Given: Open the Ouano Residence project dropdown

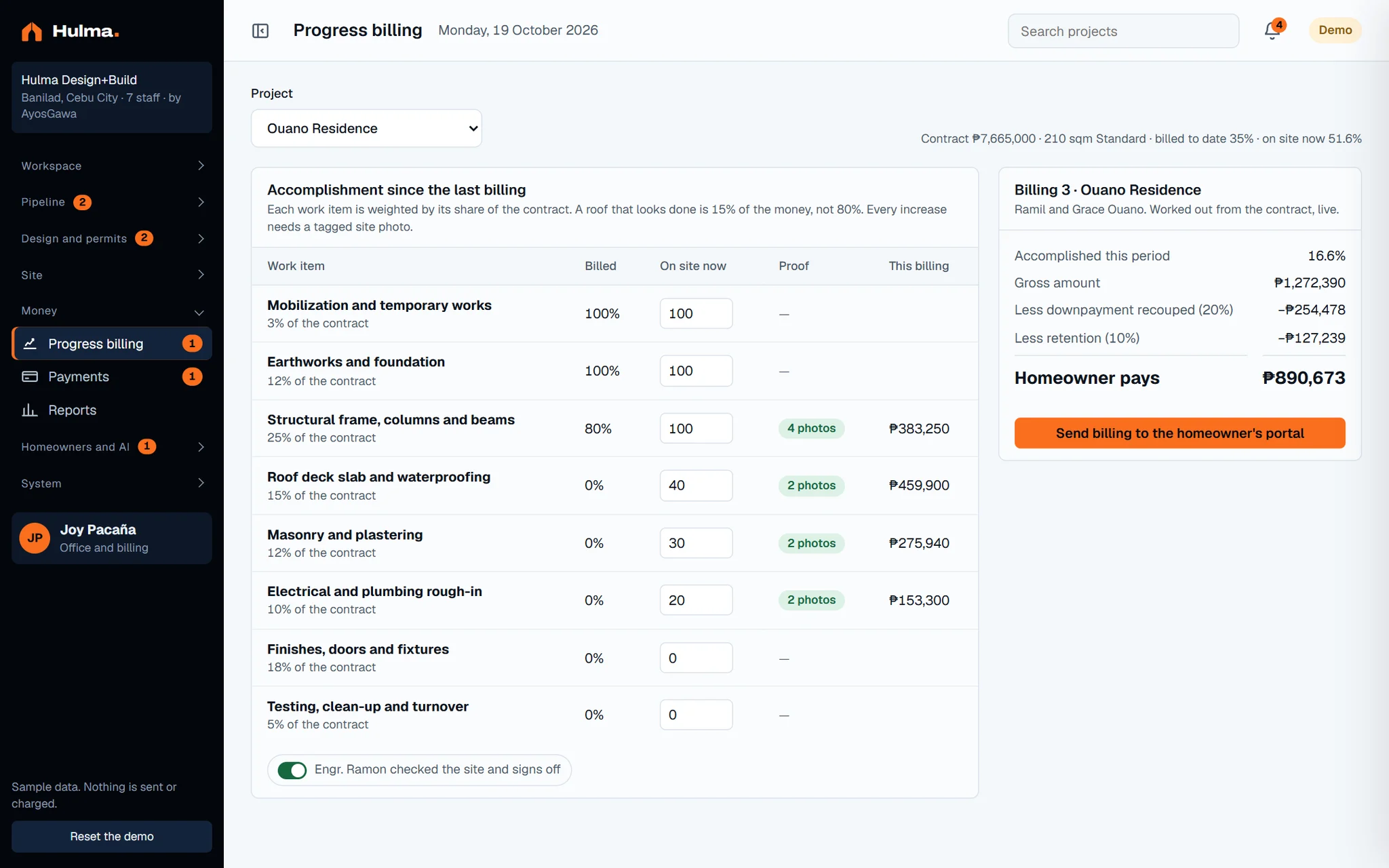Looking at the screenshot, I should (x=366, y=128).
